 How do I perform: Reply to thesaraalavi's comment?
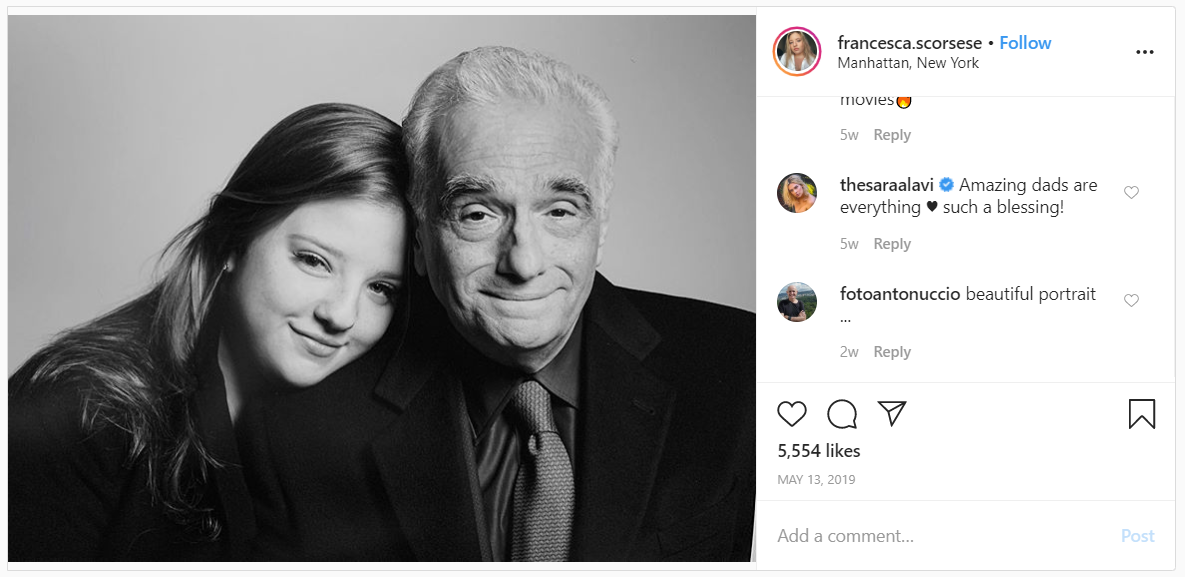pyautogui.click(x=892, y=244)
